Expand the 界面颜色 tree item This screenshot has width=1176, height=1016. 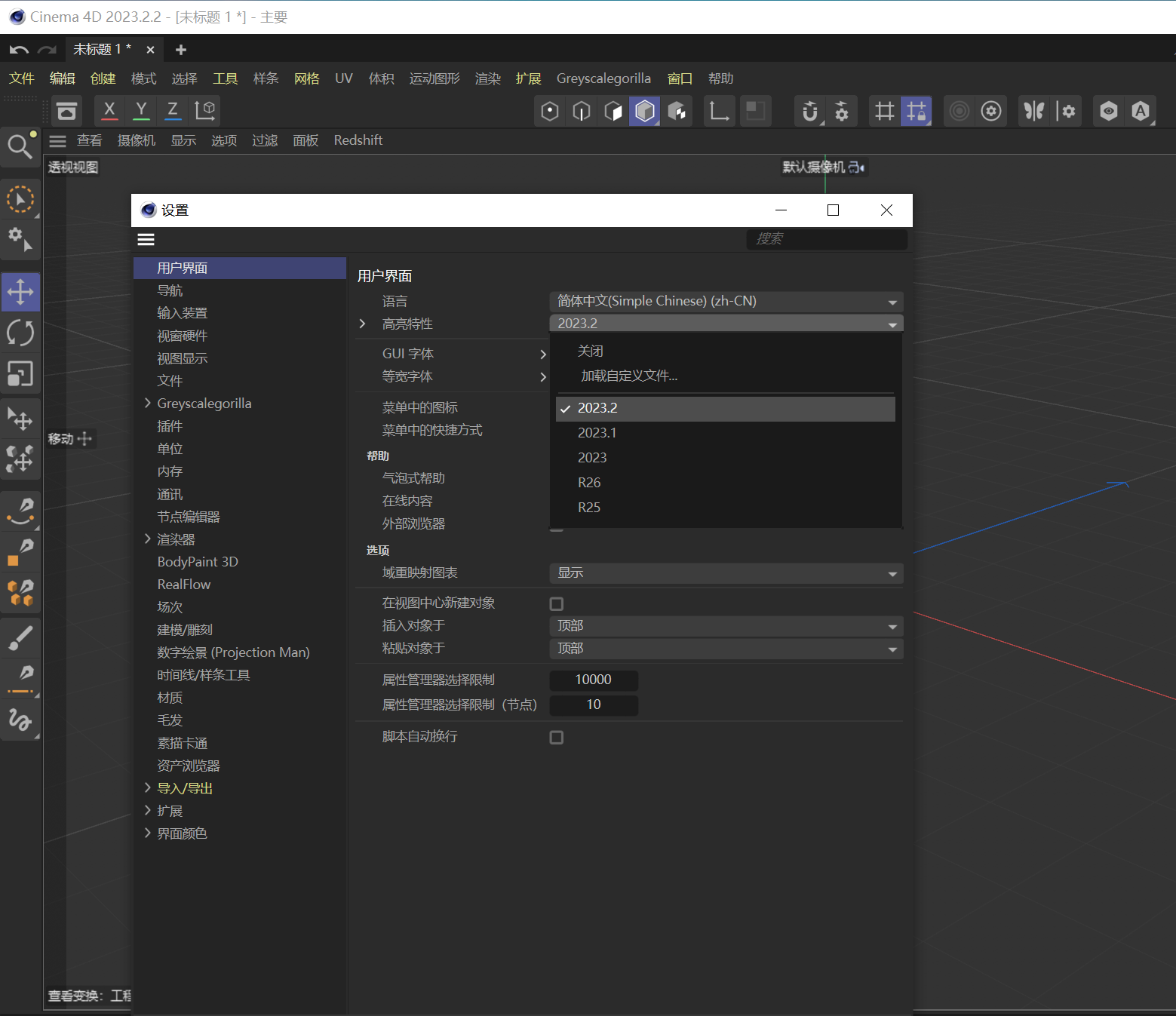pyautogui.click(x=148, y=833)
